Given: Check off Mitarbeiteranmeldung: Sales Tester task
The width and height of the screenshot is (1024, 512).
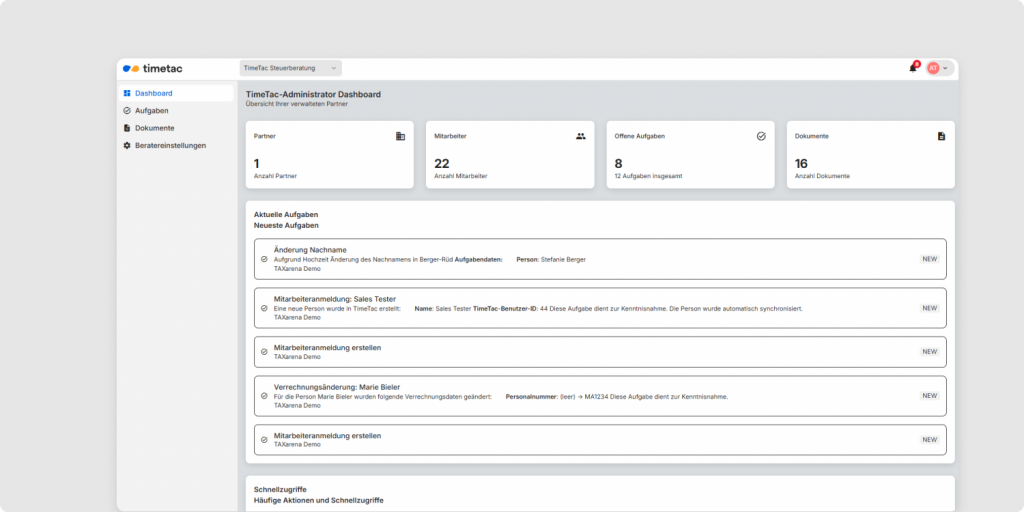Looking at the screenshot, I should [264, 308].
